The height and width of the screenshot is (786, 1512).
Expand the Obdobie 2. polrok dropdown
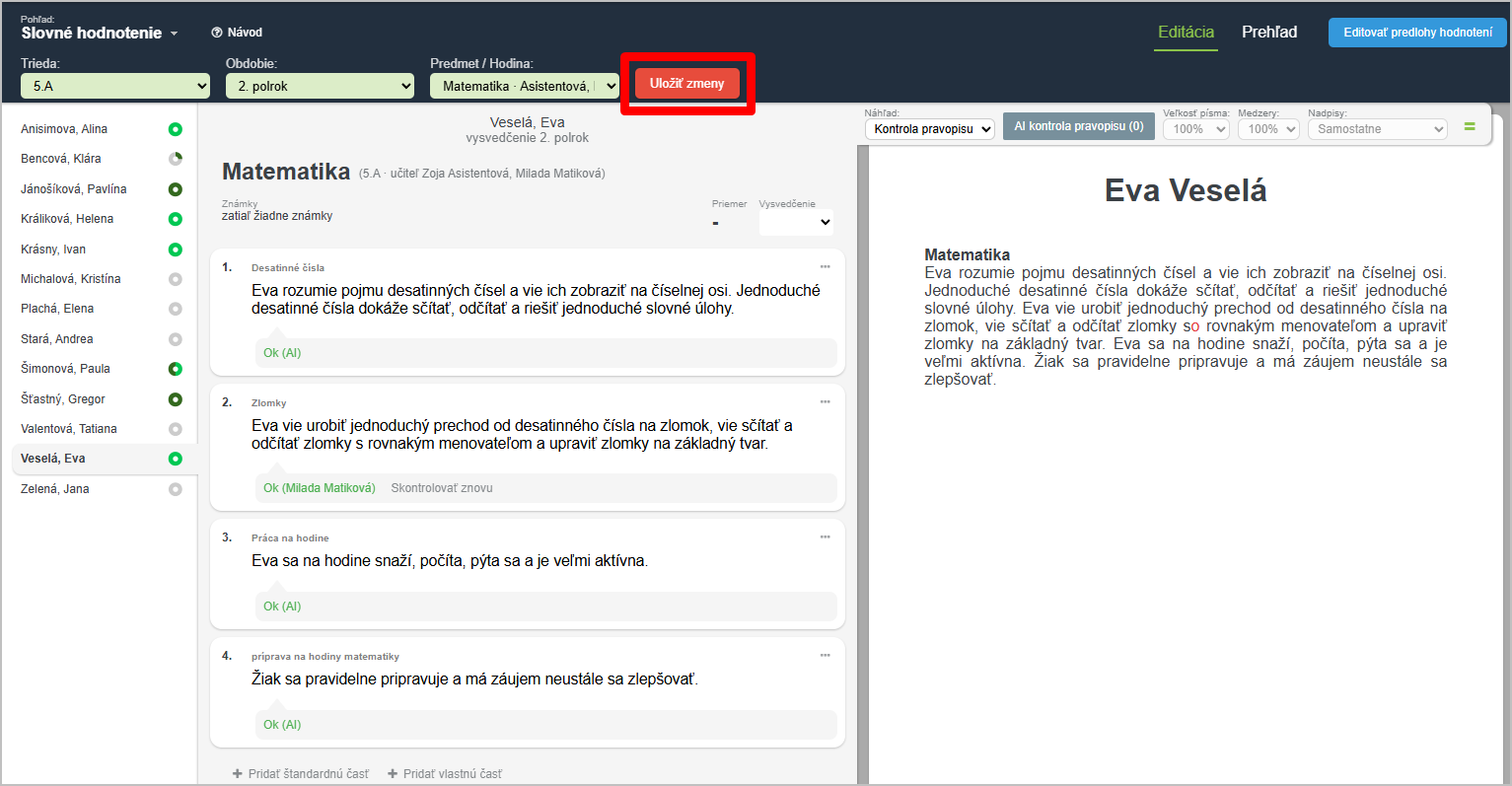320,86
